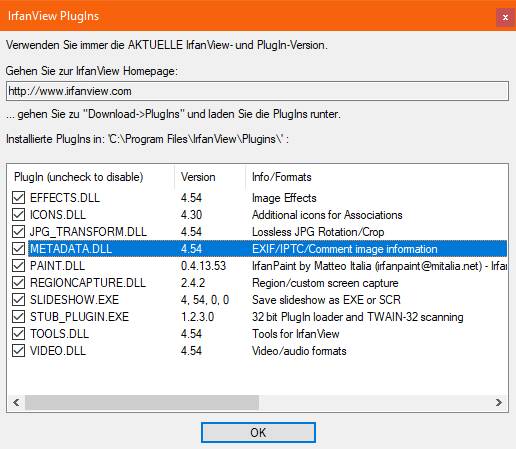Click 'EXIF/IPTC/Comment image information' text

point(345,249)
